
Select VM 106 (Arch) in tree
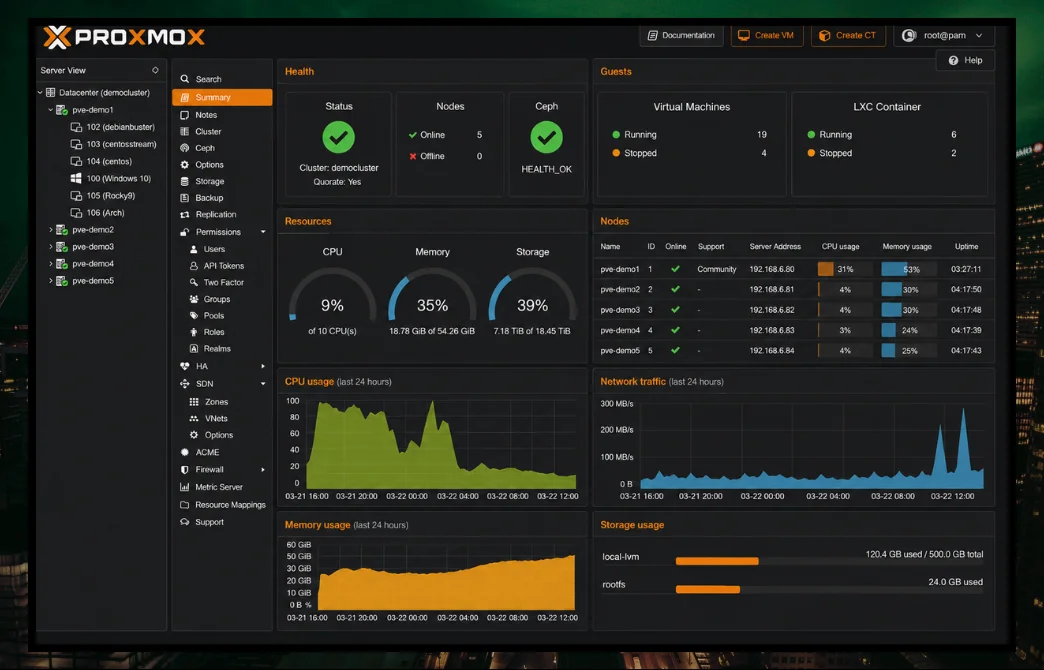tap(97, 213)
